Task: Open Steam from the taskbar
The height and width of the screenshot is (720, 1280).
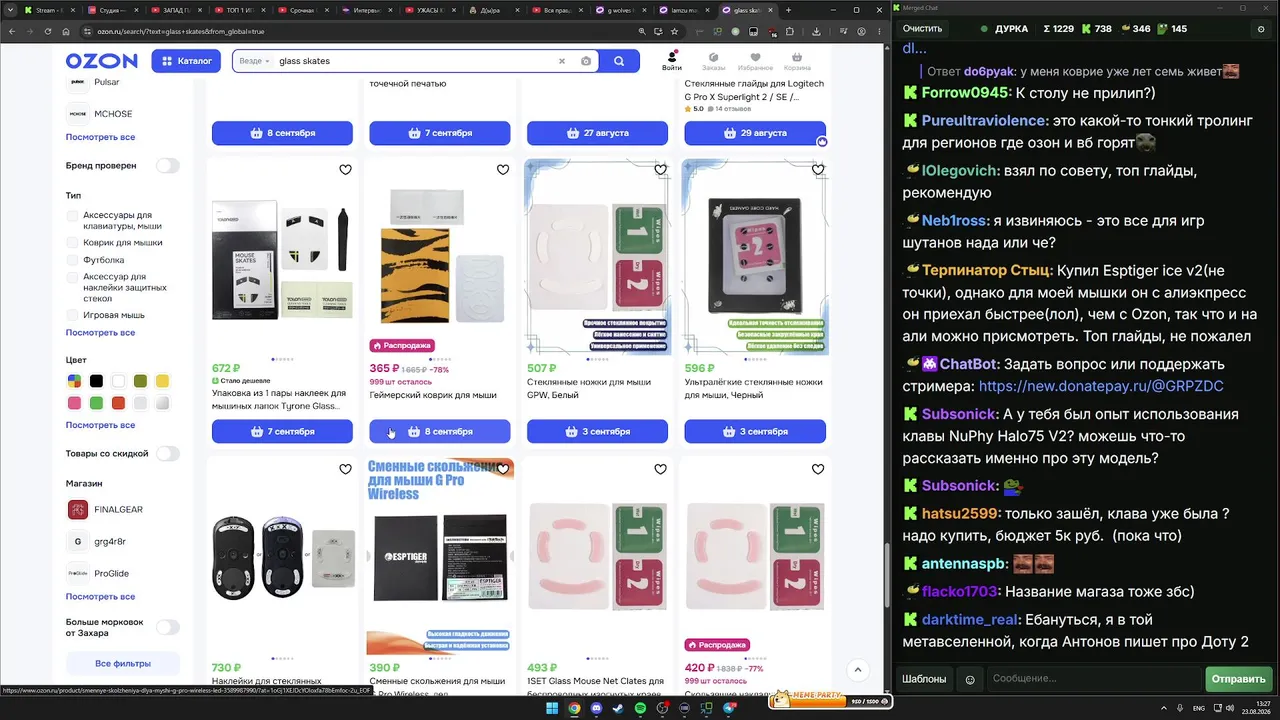Action: 619,708
